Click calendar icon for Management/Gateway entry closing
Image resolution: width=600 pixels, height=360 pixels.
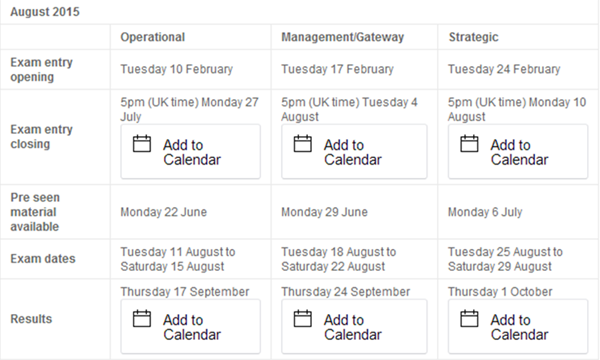(x=303, y=144)
